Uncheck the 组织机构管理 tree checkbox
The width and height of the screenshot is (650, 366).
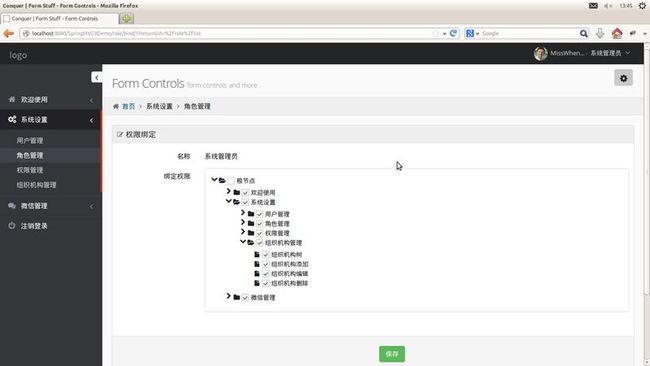point(260,243)
